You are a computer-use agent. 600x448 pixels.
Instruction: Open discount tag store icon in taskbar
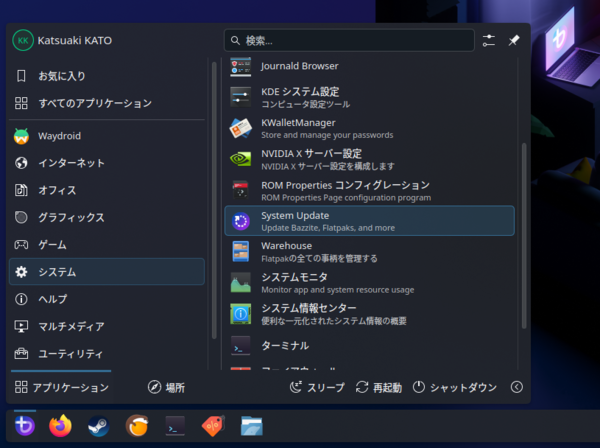pyautogui.click(x=213, y=426)
